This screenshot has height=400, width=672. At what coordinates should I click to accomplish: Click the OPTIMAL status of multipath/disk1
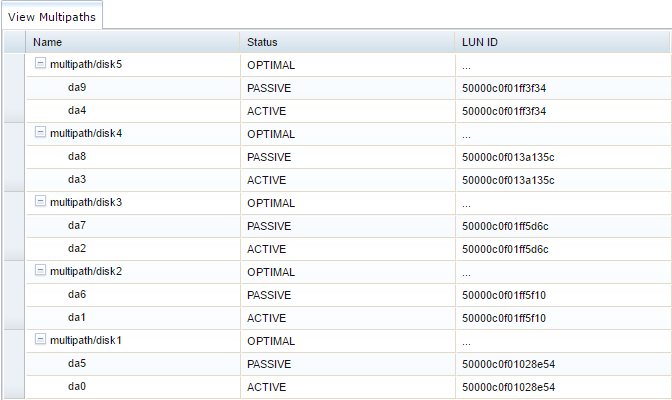[271, 341]
